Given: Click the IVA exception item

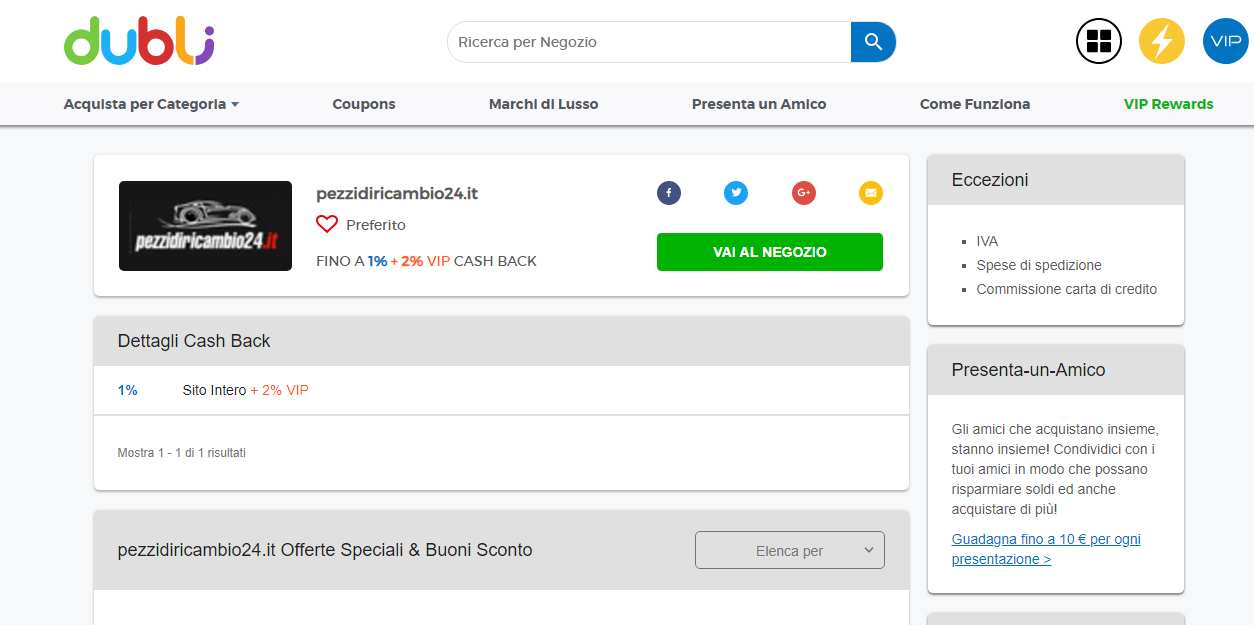Looking at the screenshot, I should [987, 241].
